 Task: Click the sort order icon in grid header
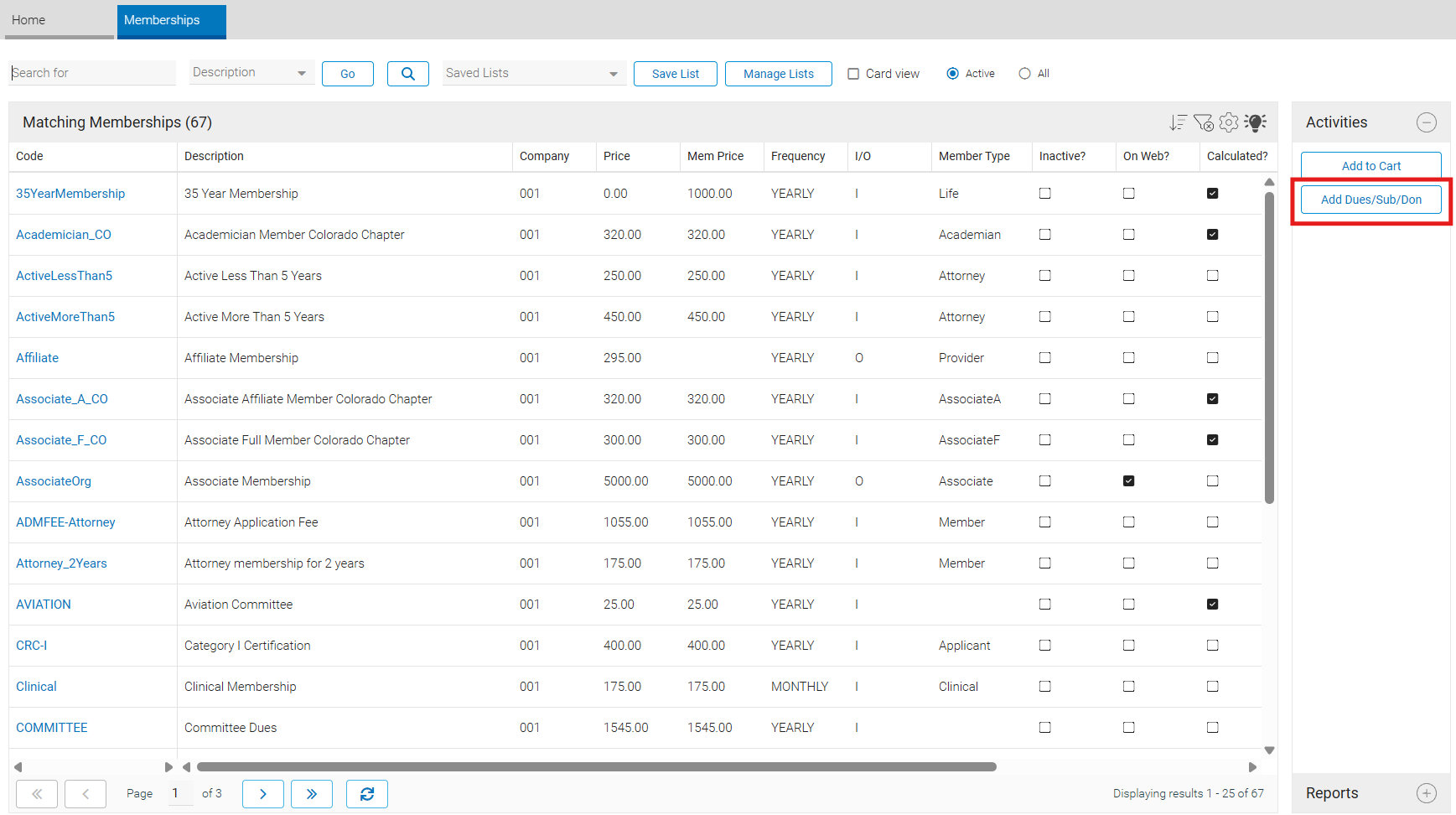(x=1178, y=123)
